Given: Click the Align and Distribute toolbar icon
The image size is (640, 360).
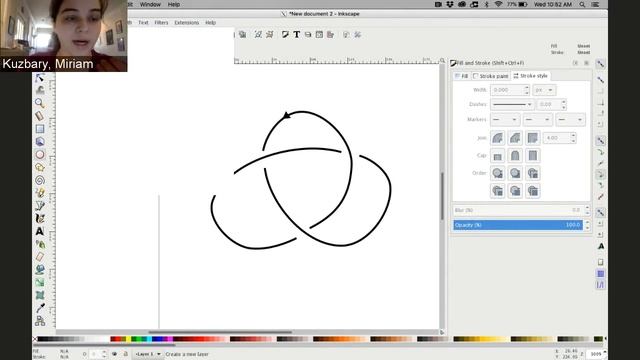Looking at the screenshot, I should click(331, 35).
